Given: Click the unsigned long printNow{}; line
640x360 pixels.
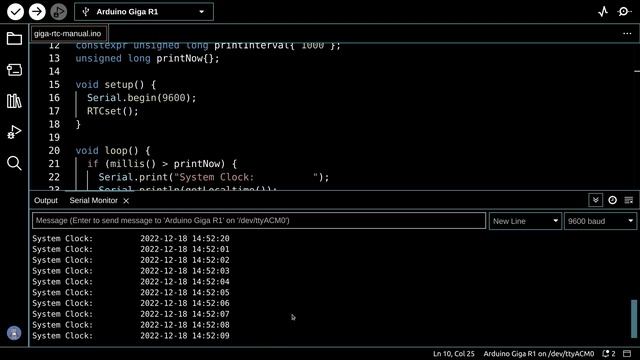Looking at the screenshot, I should point(147,58).
